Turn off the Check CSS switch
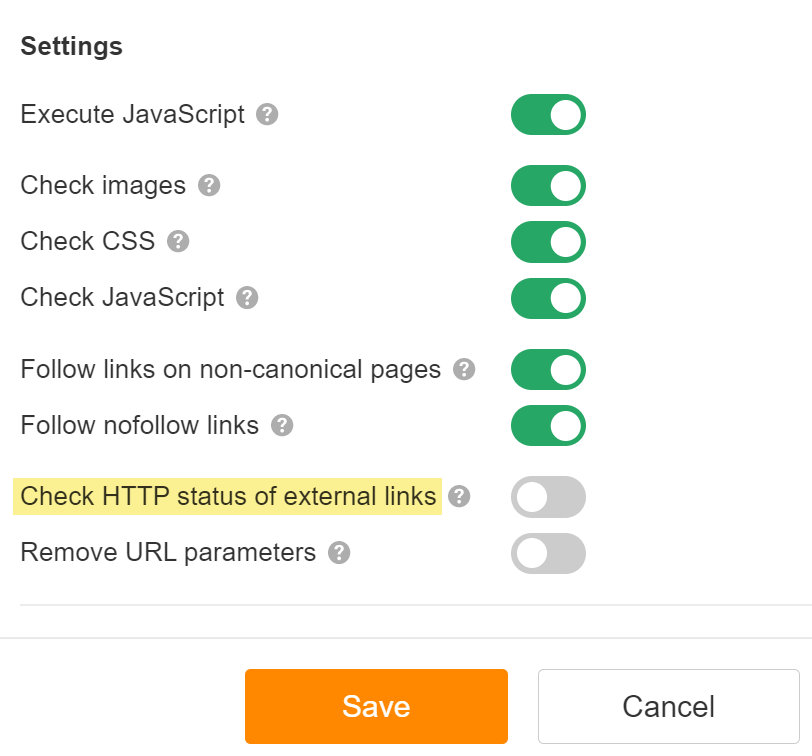This screenshot has height=756, width=812. (x=548, y=242)
